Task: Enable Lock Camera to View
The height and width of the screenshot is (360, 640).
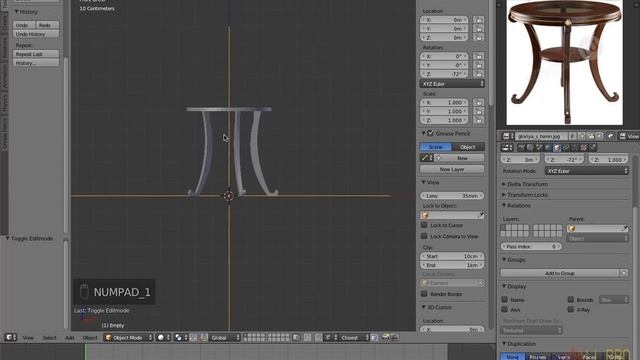Action: [424, 236]
